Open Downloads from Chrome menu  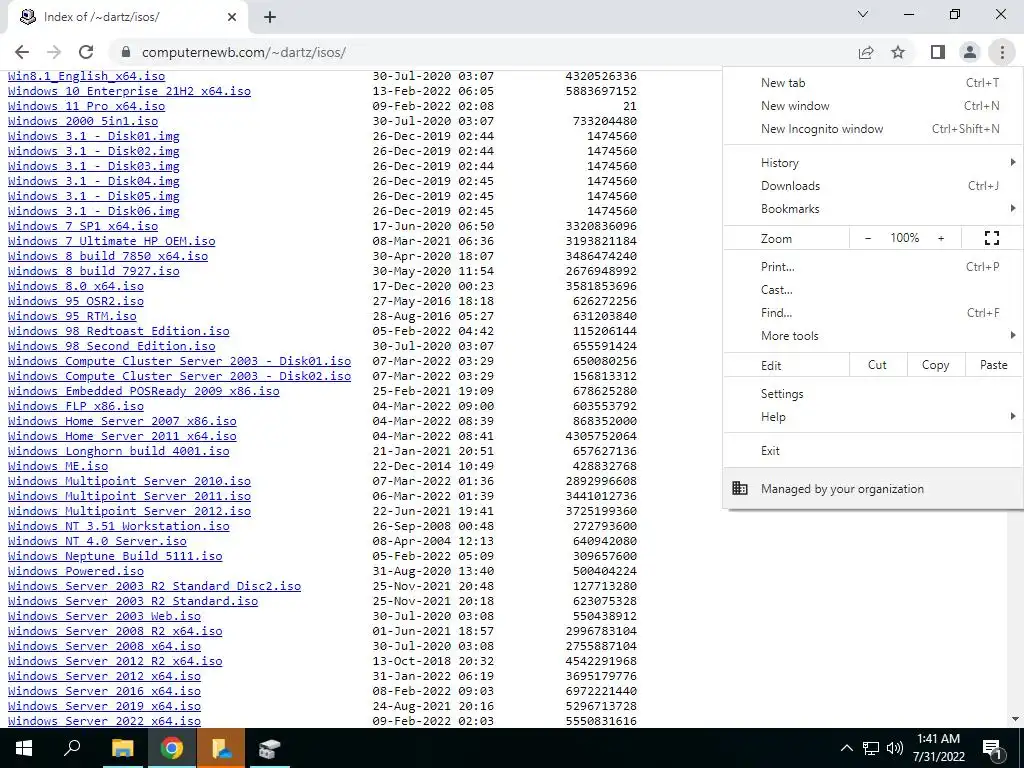click(873, 185)
